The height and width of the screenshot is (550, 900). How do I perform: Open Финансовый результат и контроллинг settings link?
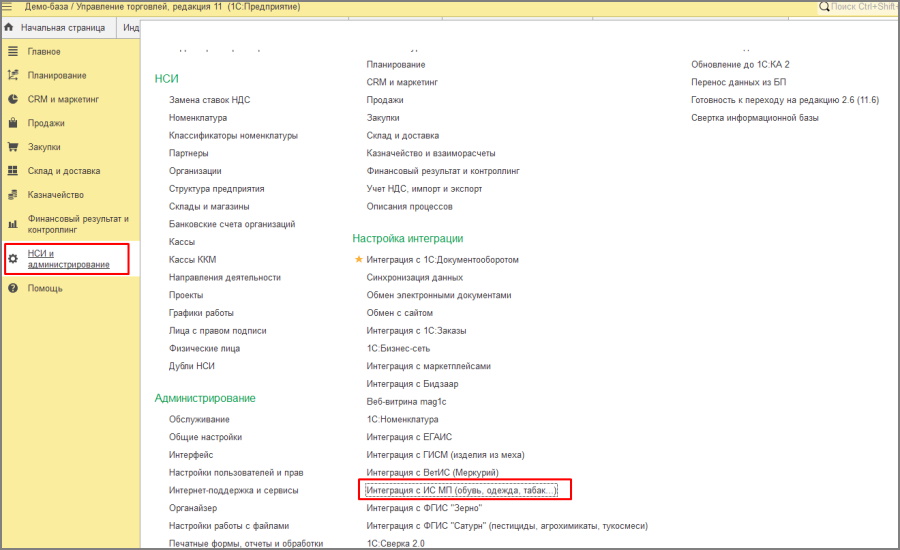coord(443,171)
